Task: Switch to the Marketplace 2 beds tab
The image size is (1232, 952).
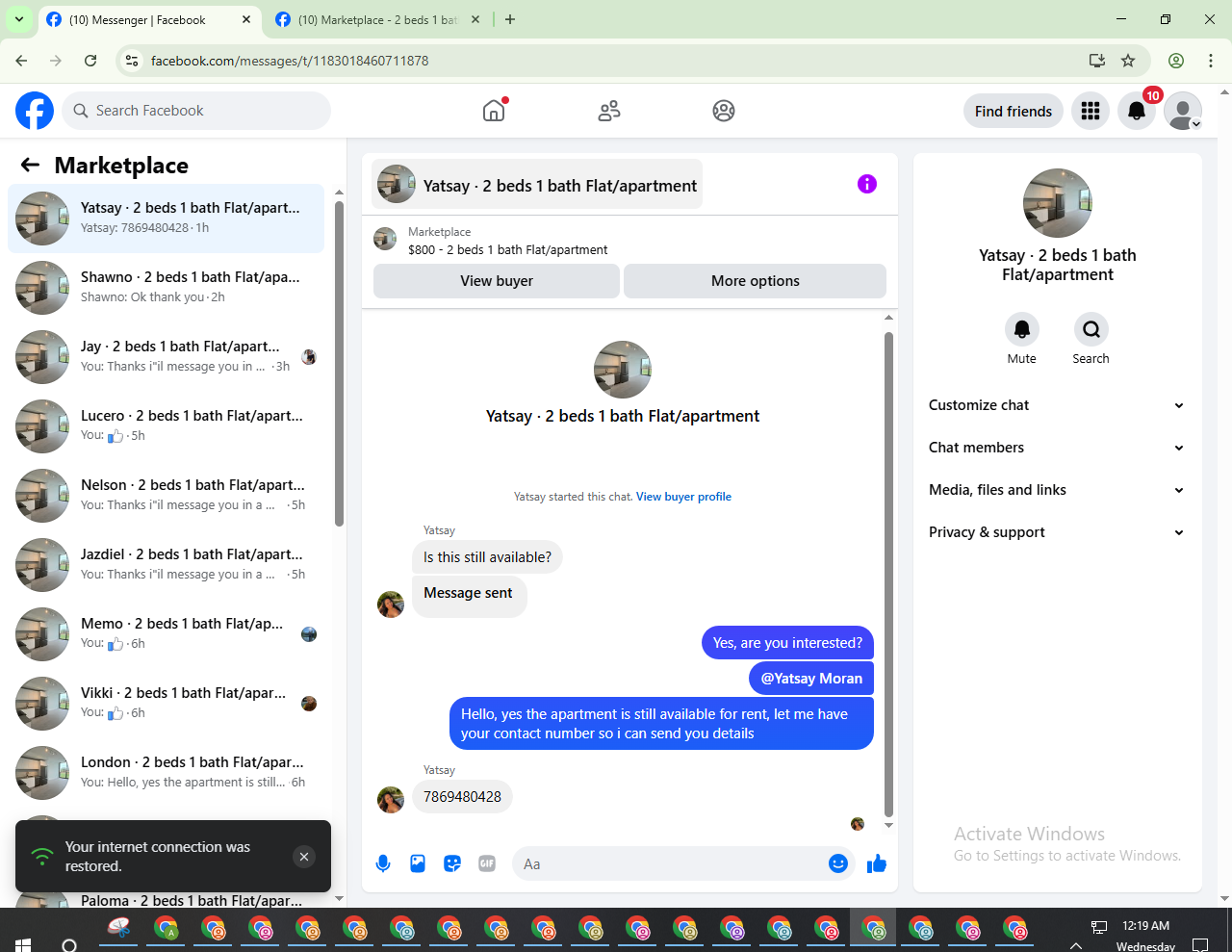Action: pyautogui.click(x=377, y=19)
